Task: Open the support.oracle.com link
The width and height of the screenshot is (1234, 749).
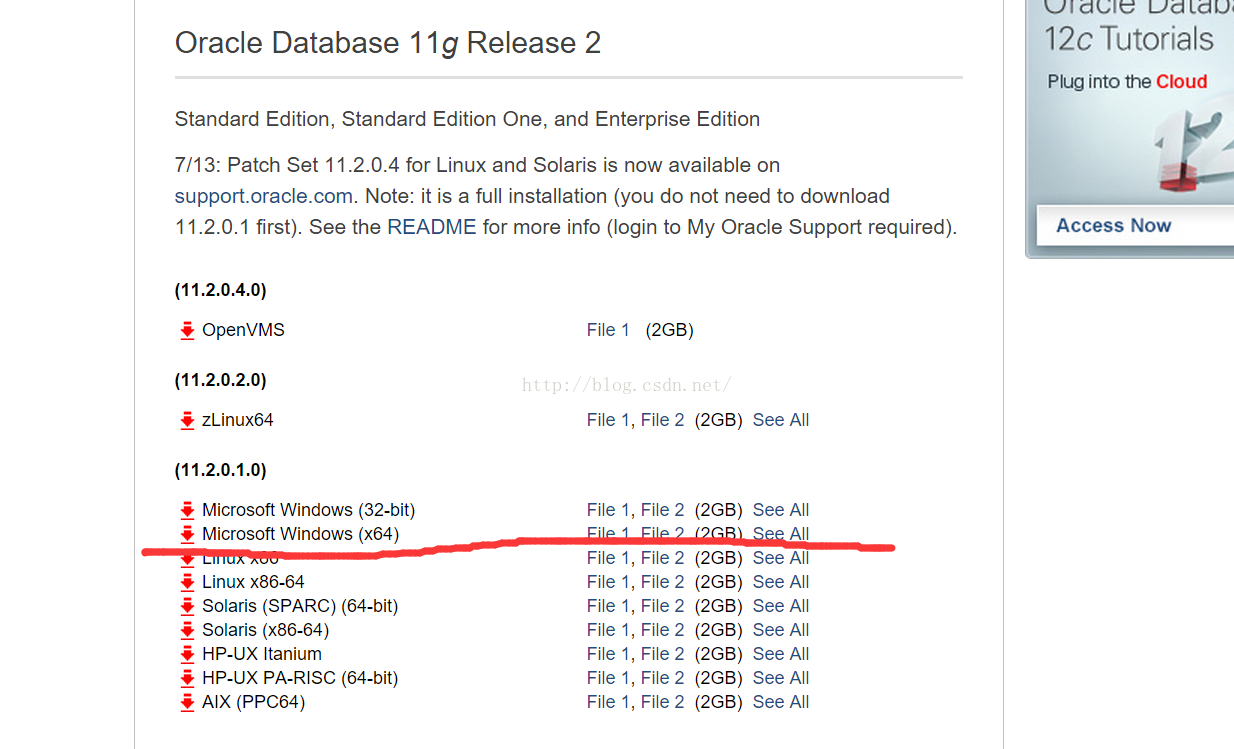Action: [x=263, y=196]
